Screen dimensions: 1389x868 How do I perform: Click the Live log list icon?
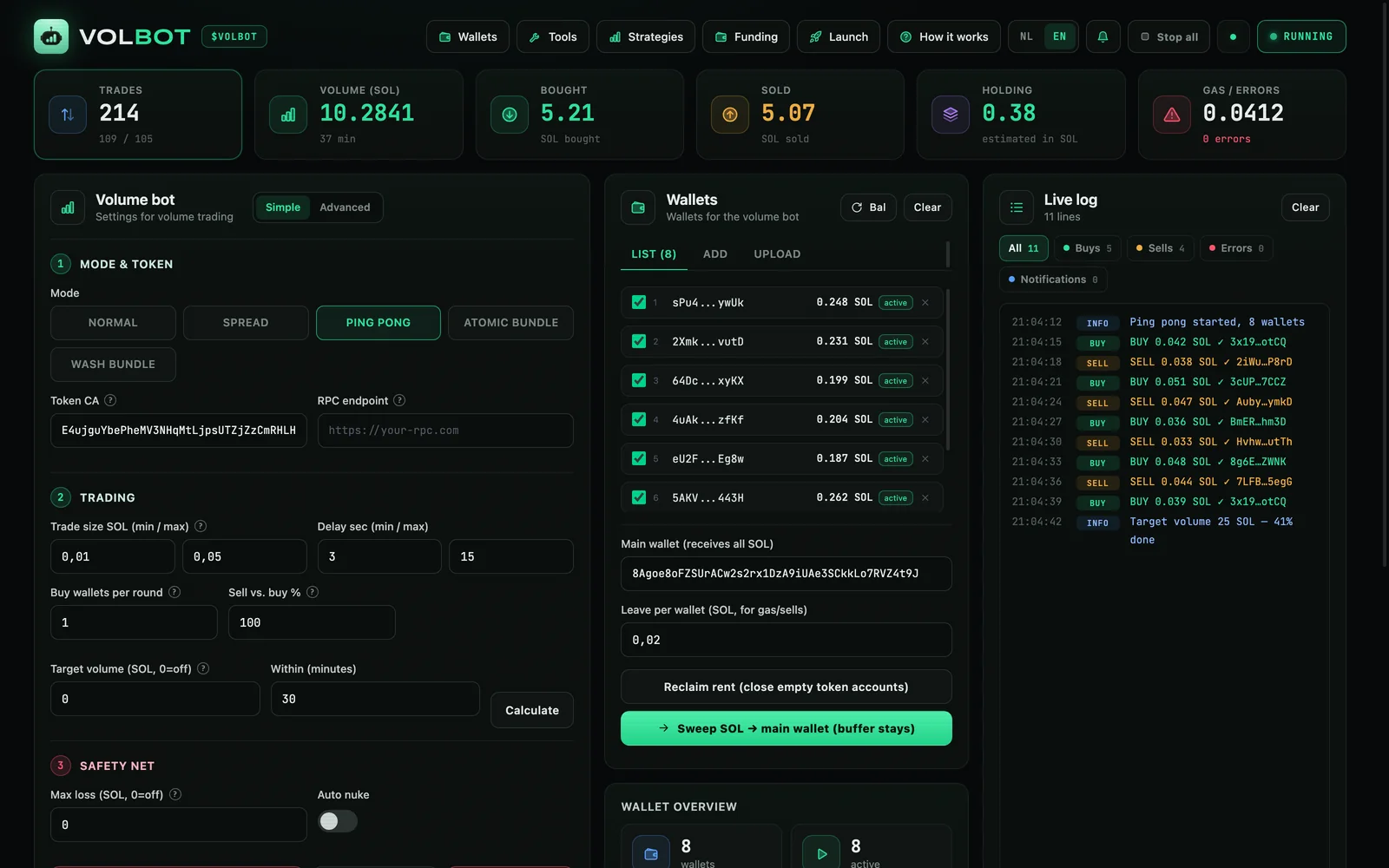1017,207
